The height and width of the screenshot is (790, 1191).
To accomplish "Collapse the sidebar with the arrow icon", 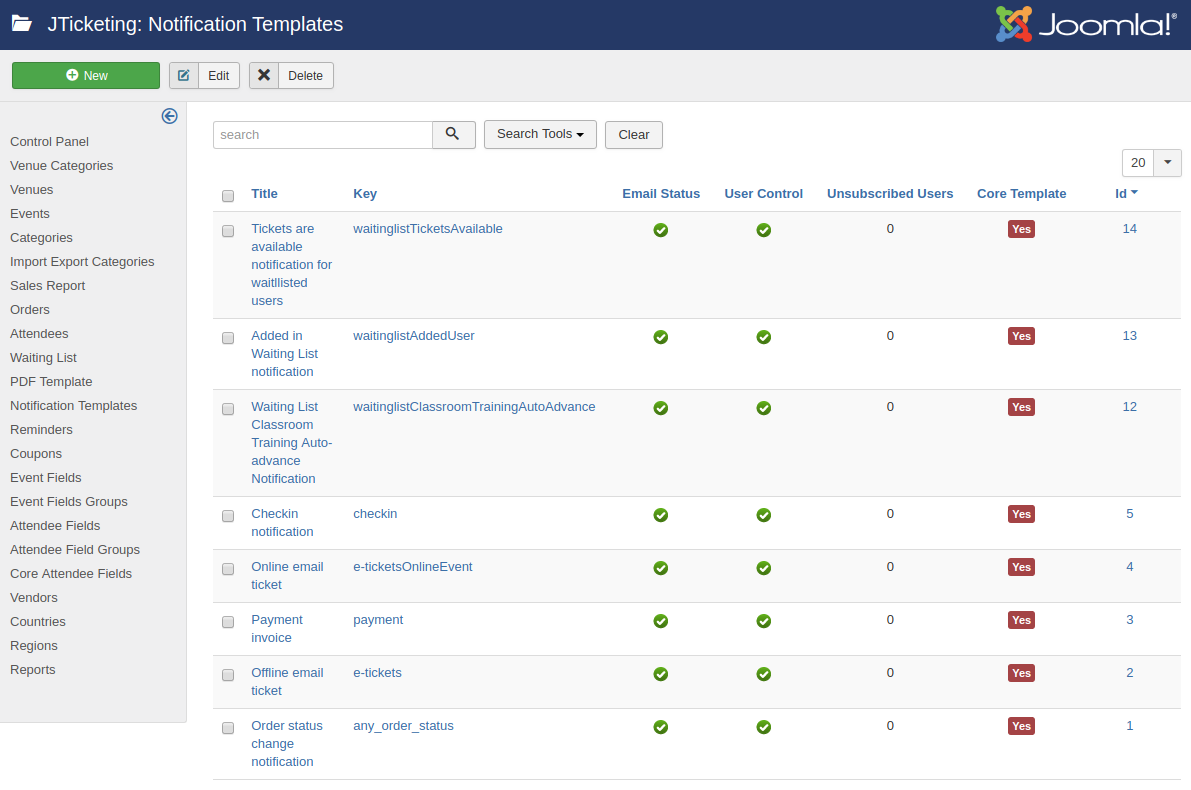I will (169, 116).
